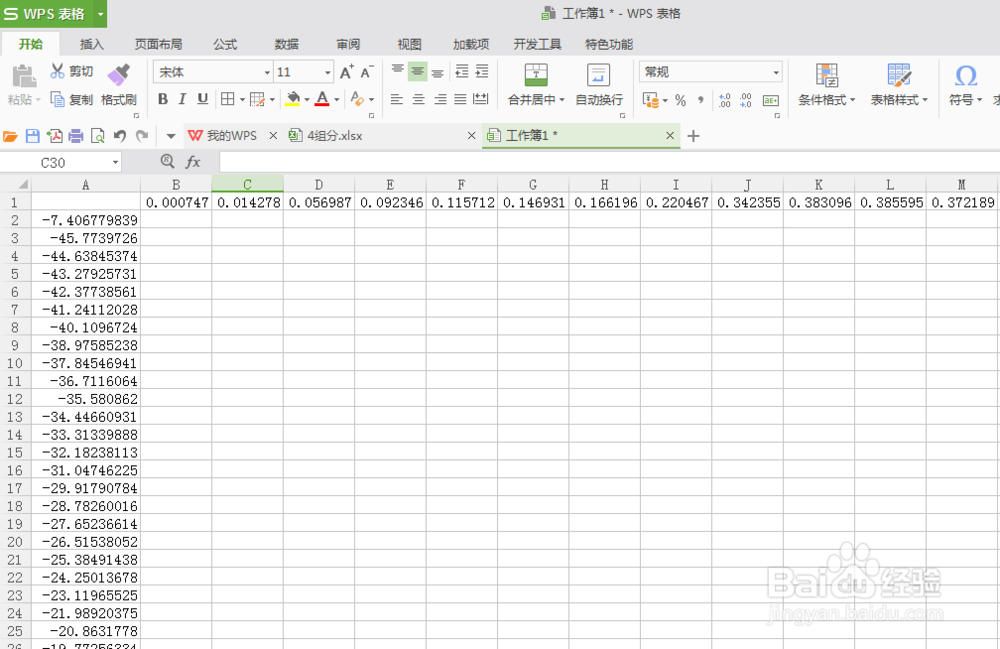1000x649 pixels.
Task: Align text to vertical middle
Action: tap(418, 71)
